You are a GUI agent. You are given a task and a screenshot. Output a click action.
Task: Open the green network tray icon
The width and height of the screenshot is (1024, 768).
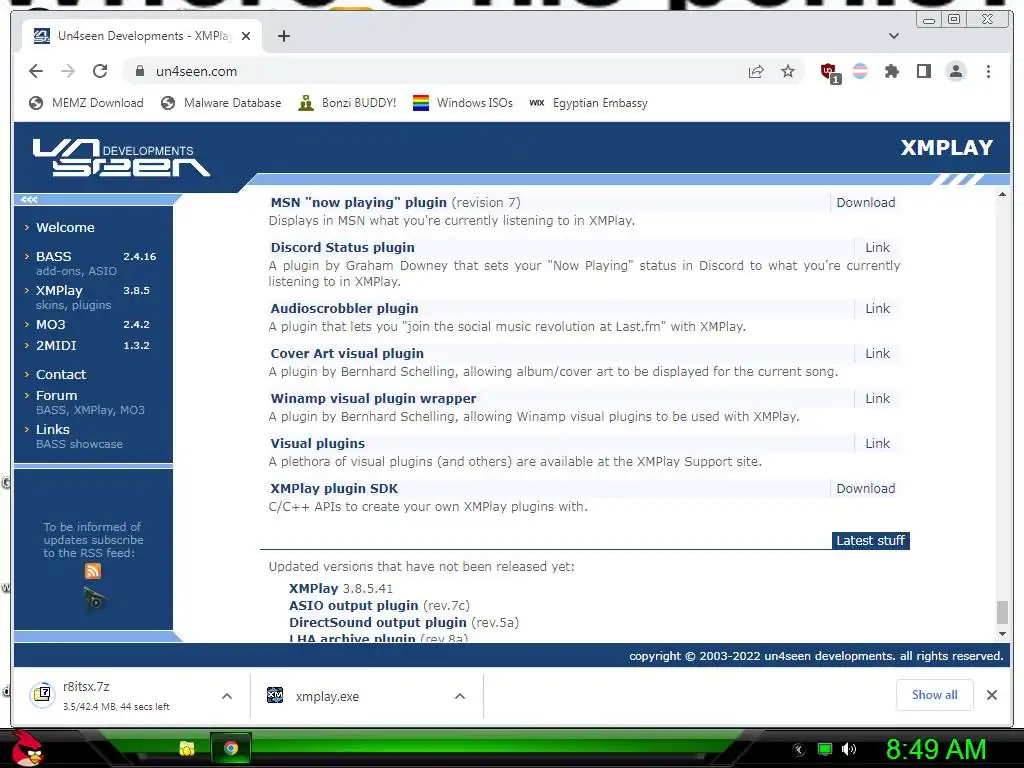click(x=825, y=749)
